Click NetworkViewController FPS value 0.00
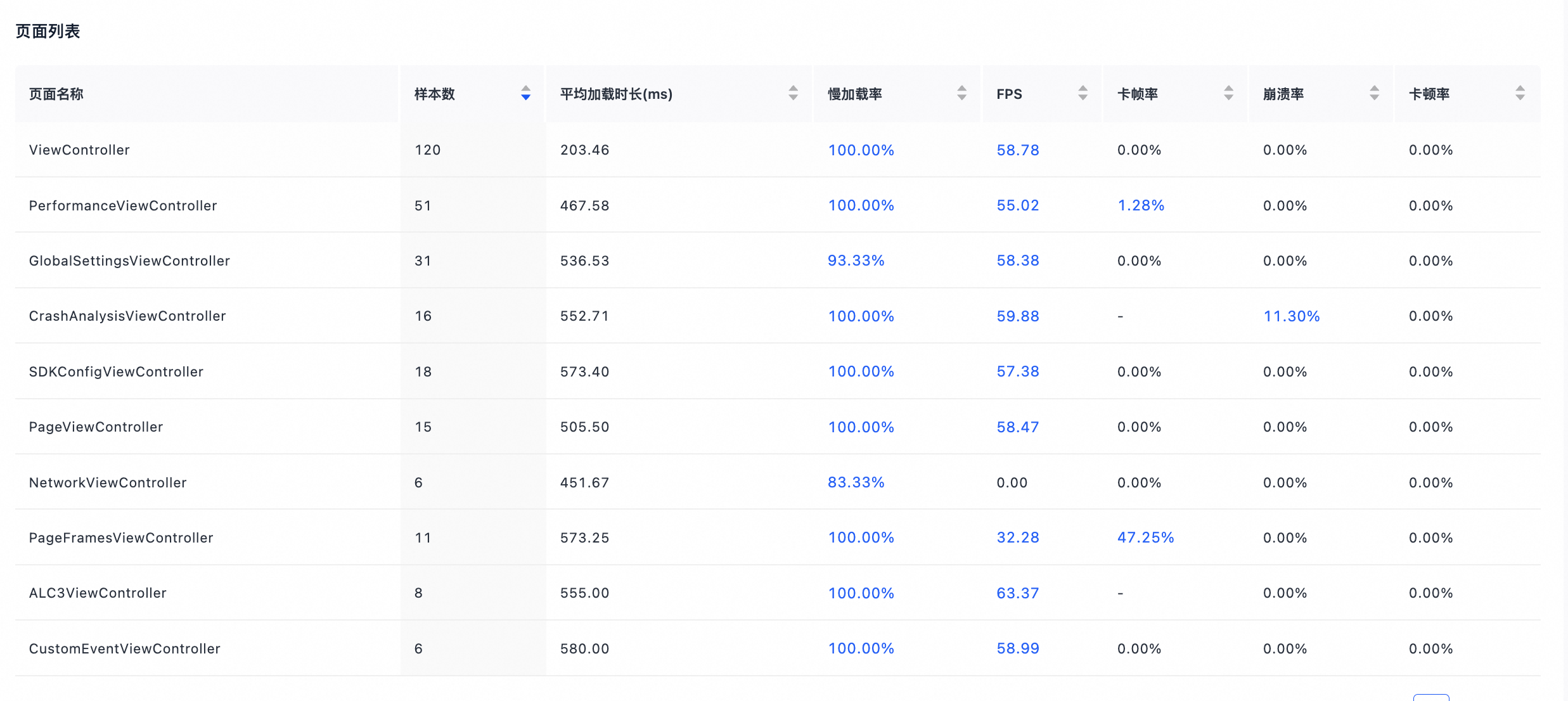The image size is (1568, 701). tap(1012, 482)
